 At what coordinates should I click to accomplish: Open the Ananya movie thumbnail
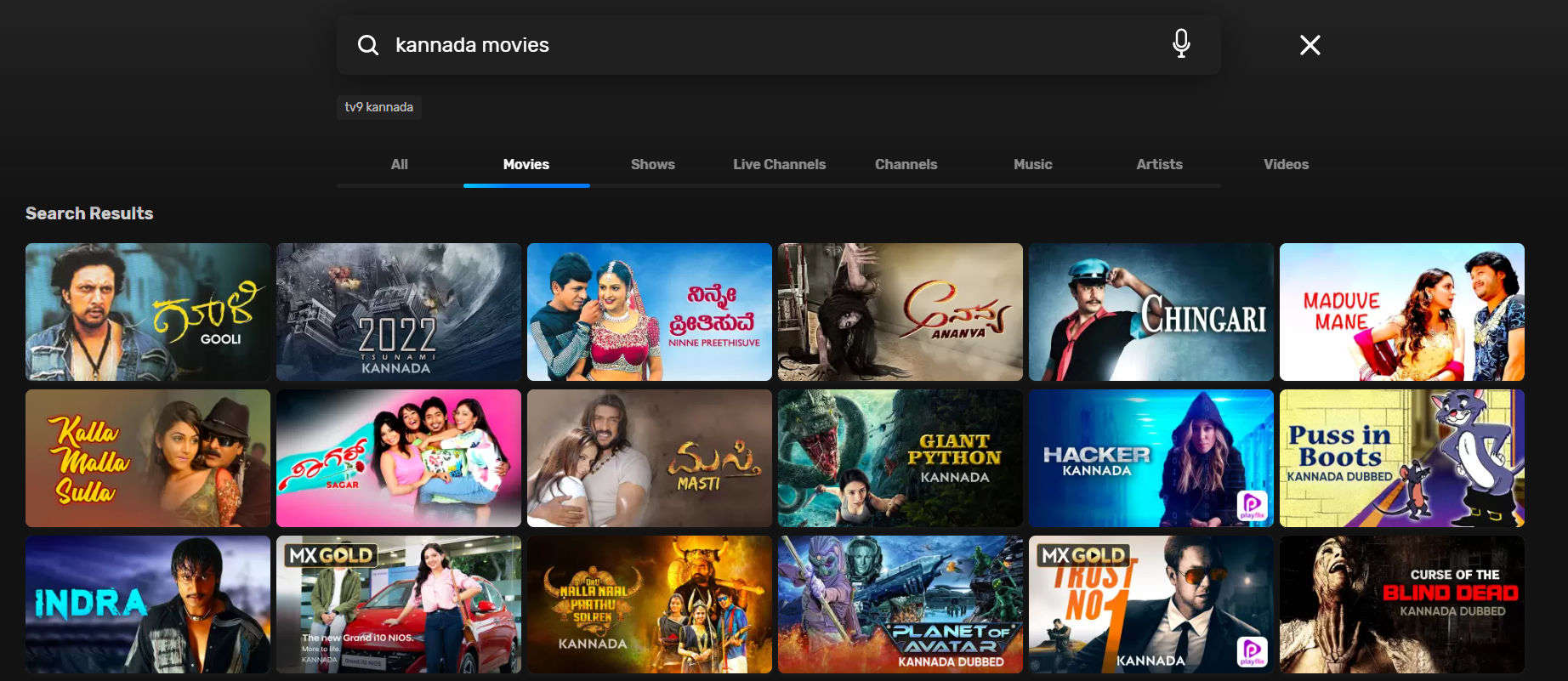pyautogui.click(x=900, y=312)
